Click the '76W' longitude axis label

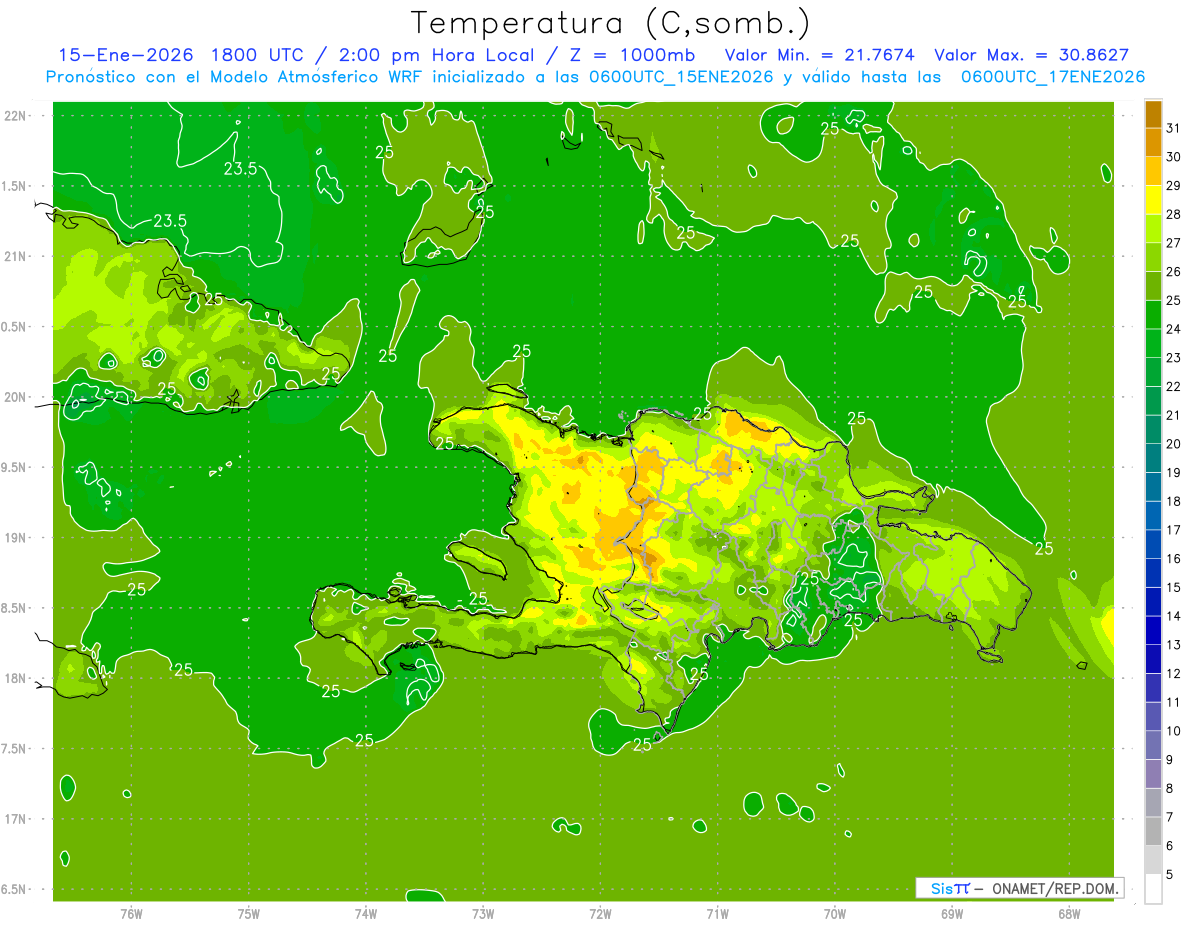pyautogui.click(x=131, y=914)
